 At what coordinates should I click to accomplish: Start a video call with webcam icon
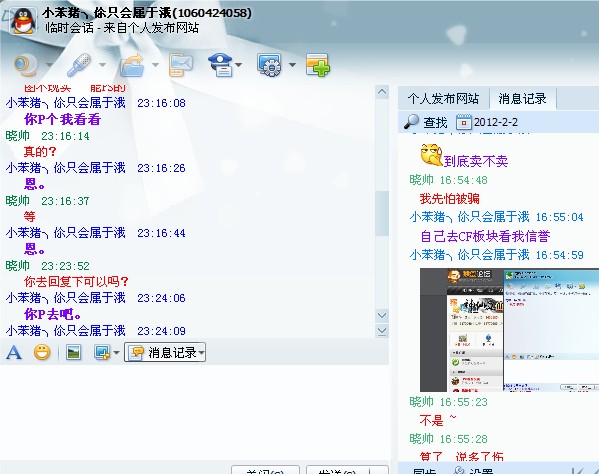click(26, 65)
